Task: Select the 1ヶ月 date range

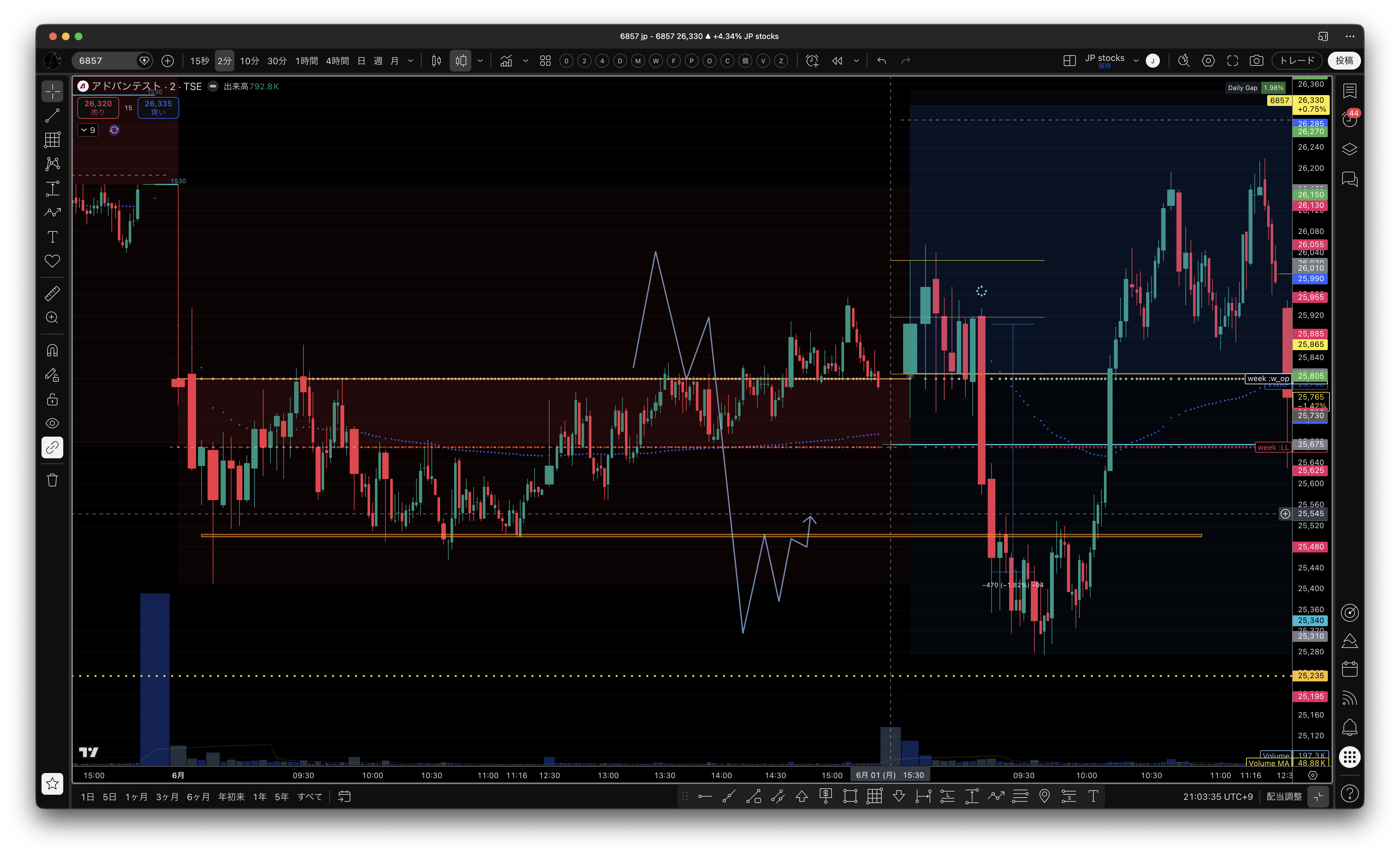Action: coord(136,797)
